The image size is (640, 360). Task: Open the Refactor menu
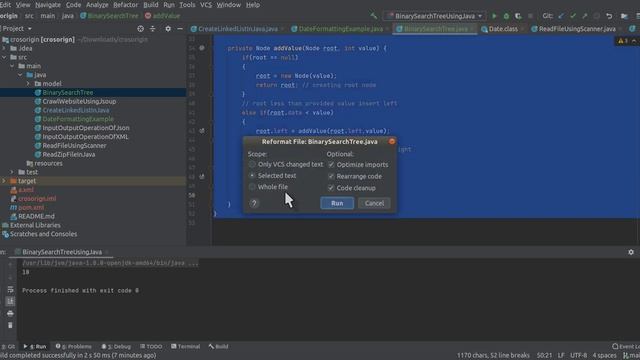coord(125,5)
